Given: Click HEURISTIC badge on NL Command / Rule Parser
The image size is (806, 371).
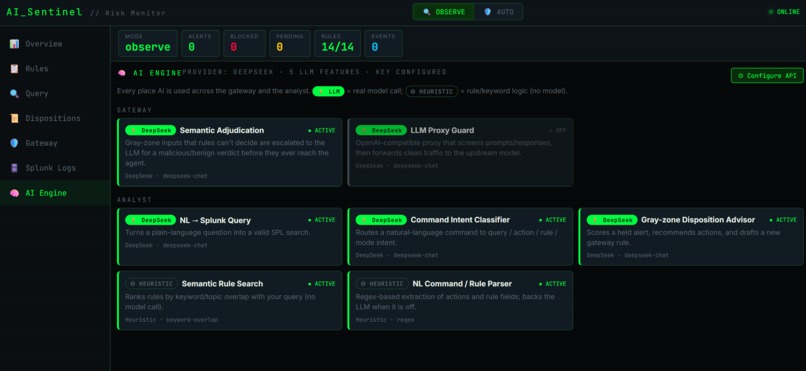Looking at the screenshot, I should pyautogui.click(x=382, y=284).
